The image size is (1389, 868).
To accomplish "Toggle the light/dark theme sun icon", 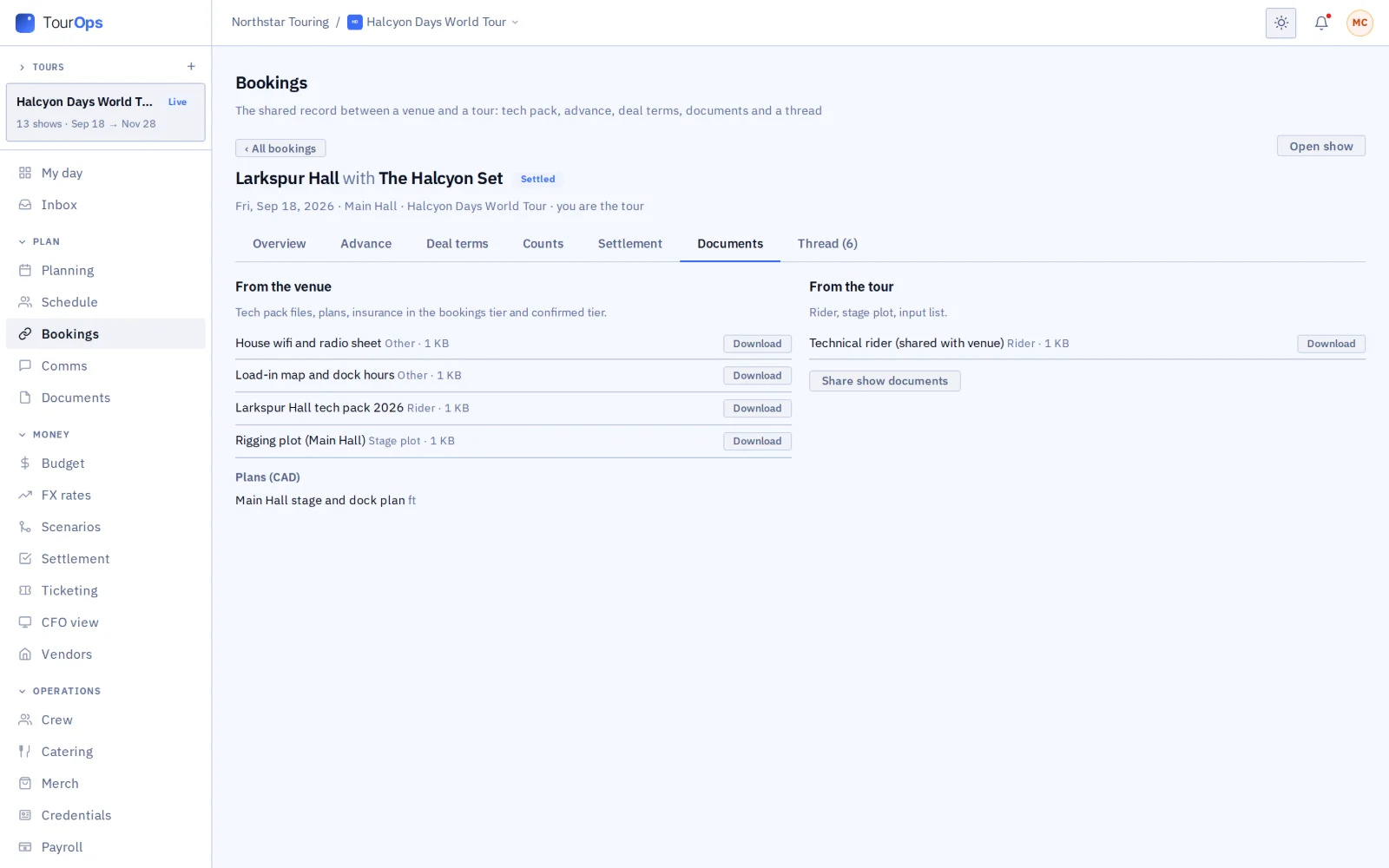I will click(1280, 23).
